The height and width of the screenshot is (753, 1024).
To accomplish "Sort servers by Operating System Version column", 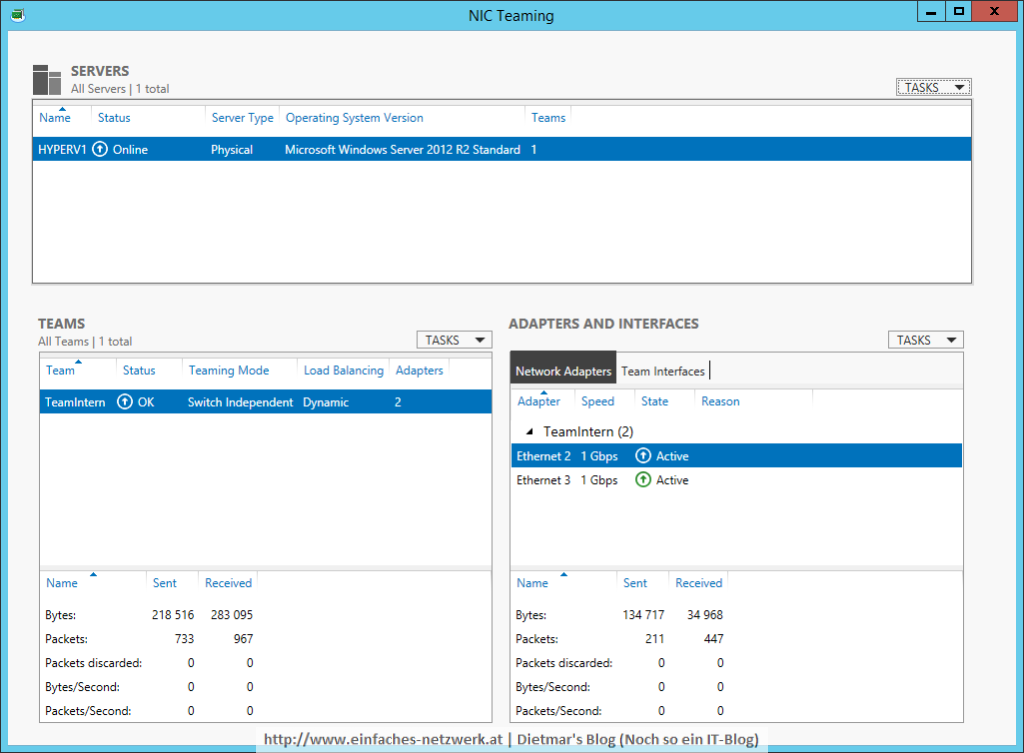I will 354,118.
